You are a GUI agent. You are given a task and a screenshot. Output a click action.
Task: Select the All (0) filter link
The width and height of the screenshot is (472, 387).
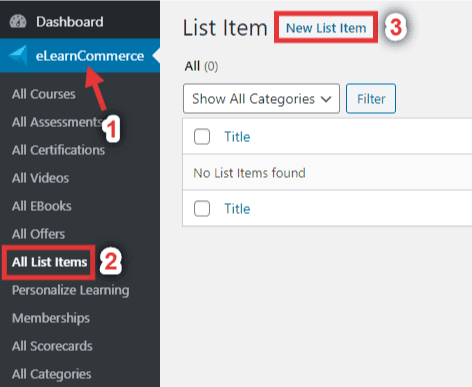[201, 66]
